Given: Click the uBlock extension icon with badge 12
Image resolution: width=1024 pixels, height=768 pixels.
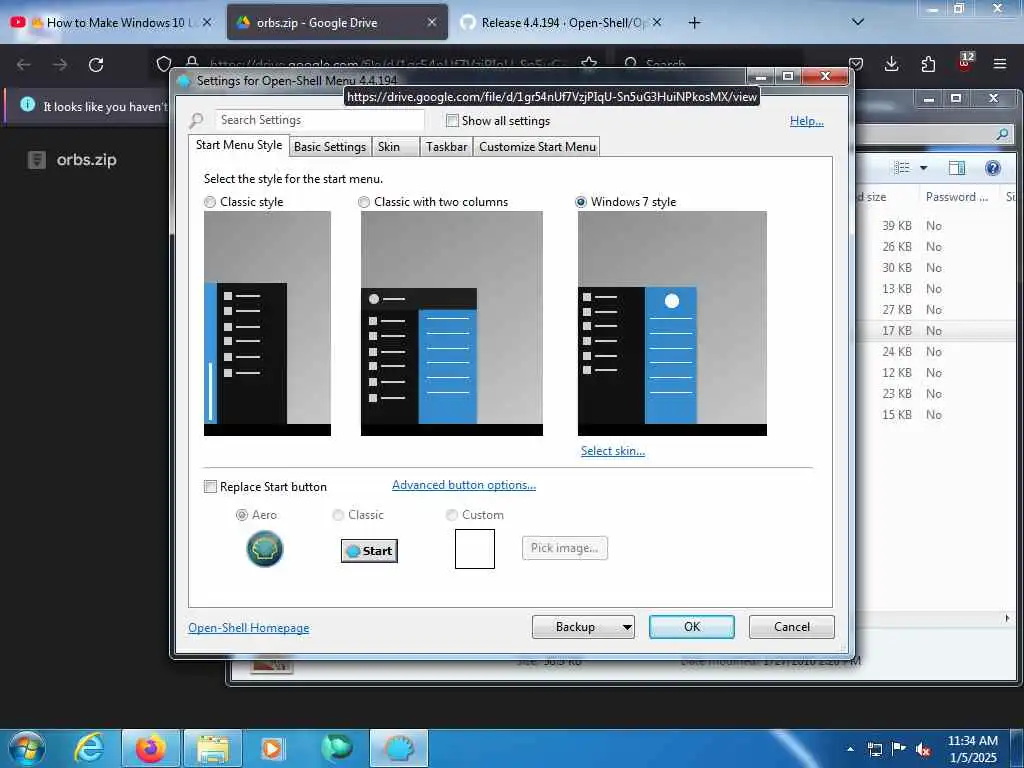Looking at the screenshot, I should click(965, 63).
